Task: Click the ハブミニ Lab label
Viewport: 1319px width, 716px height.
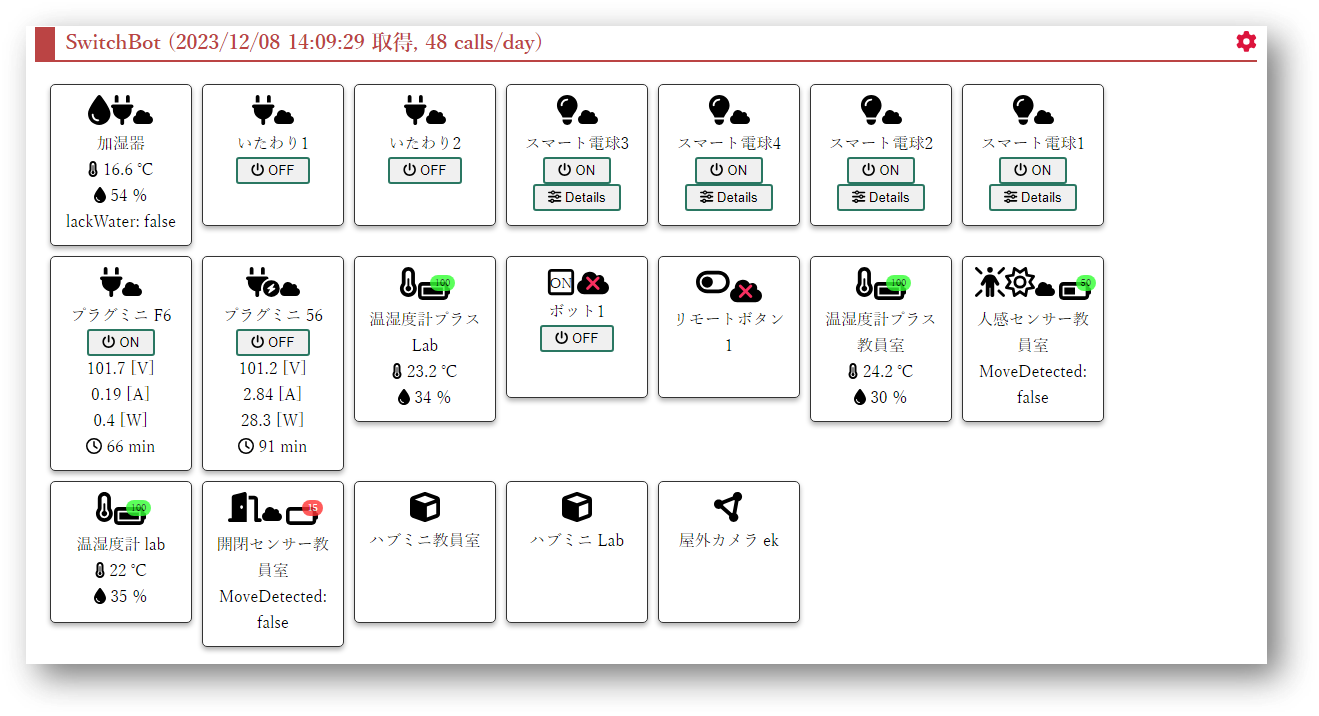Action: coord(577,540)
